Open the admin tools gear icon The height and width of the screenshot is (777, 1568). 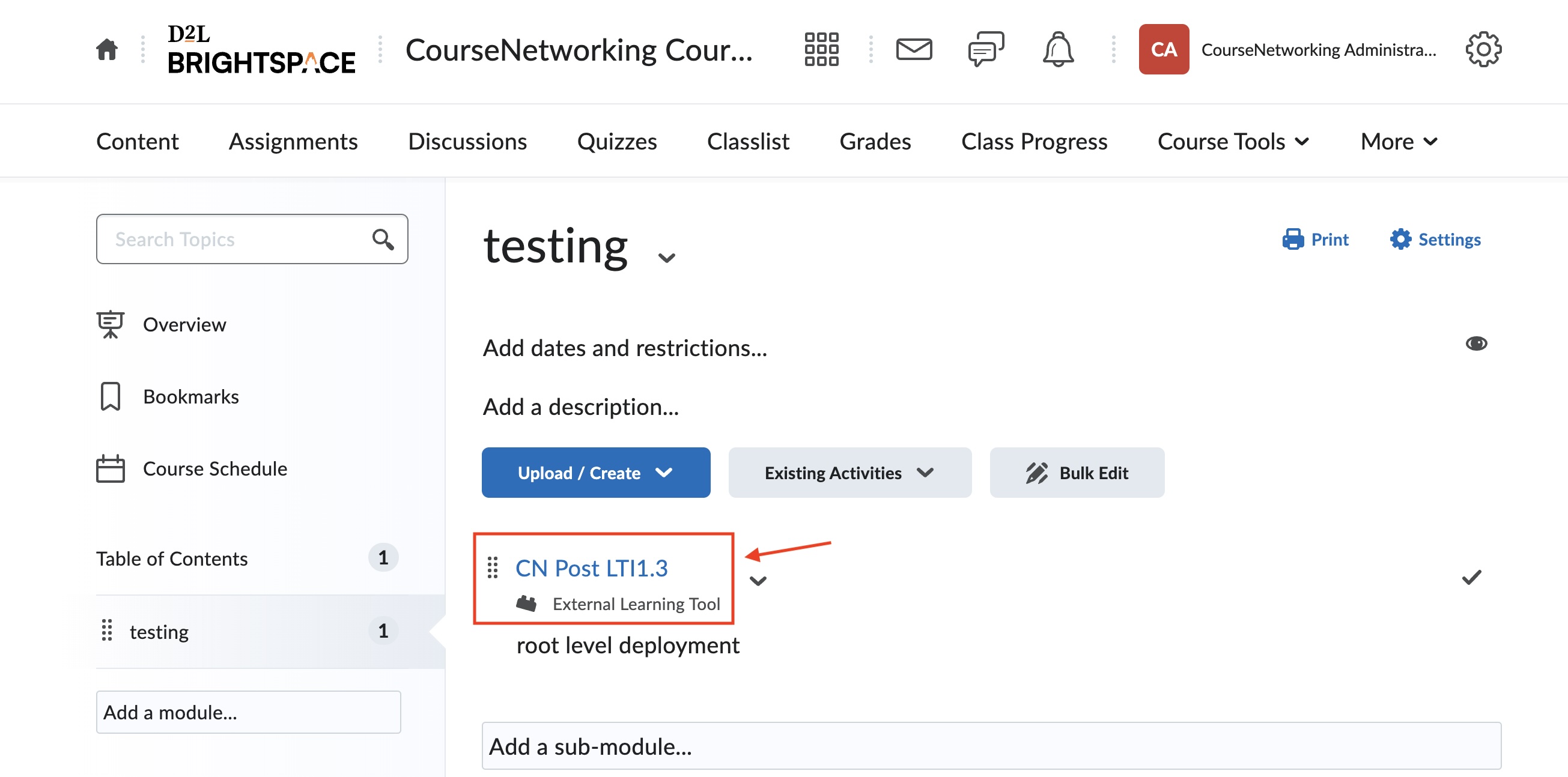[1483, 49]
